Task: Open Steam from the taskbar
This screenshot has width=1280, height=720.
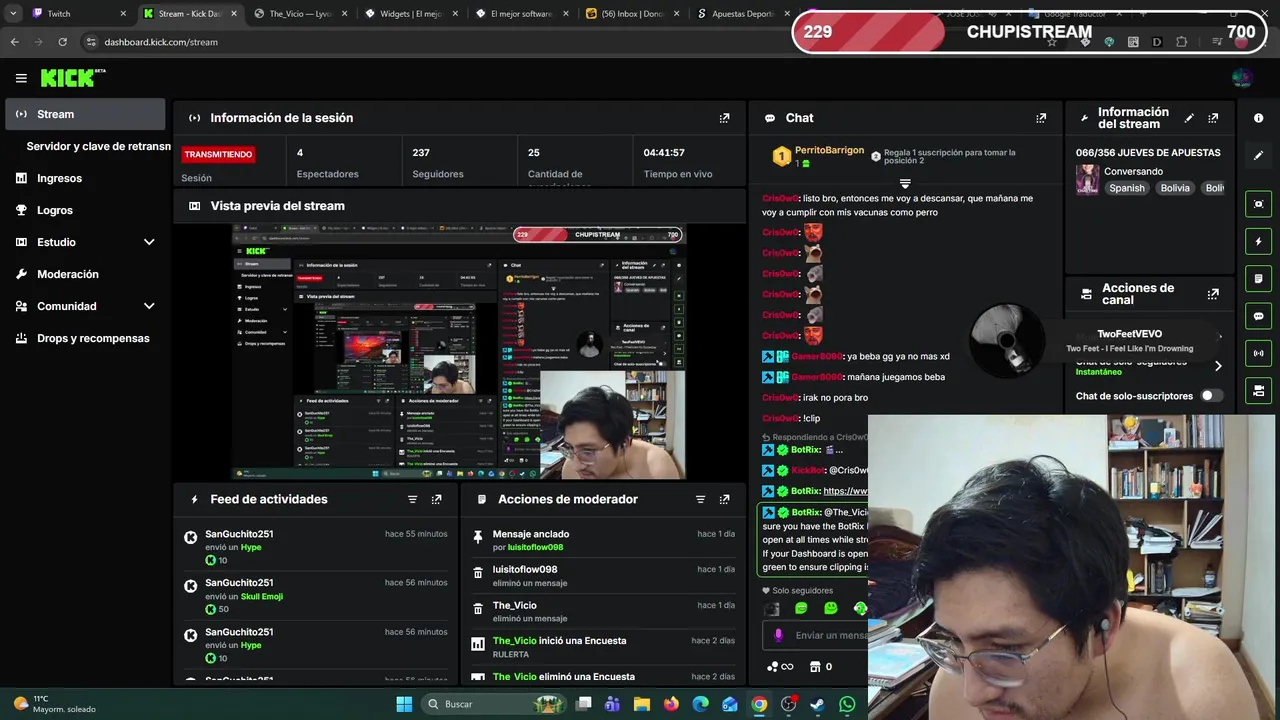Action: pyautogui.click(x=817, y=704)
